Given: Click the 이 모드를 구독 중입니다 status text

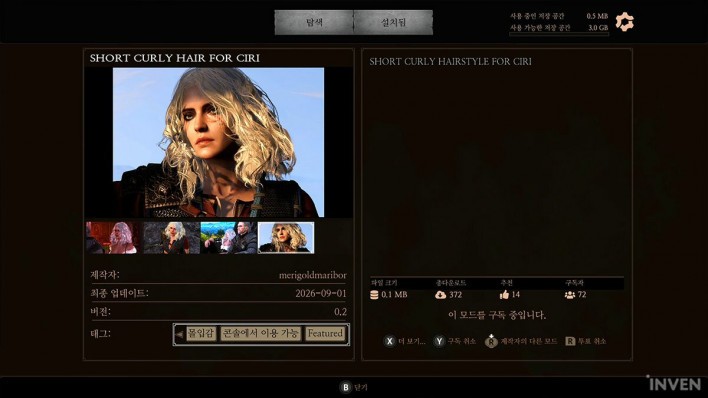Looking at the screenshot, I should click(x=497, y=315).
